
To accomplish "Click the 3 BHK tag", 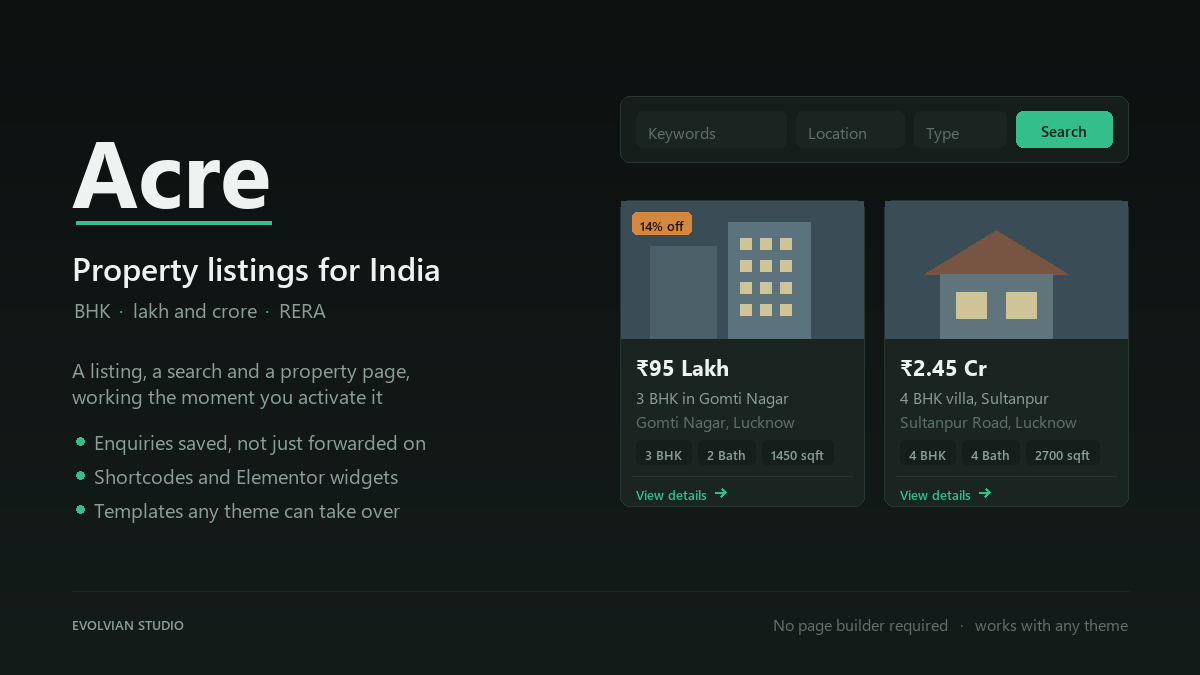I will [663, 455].
